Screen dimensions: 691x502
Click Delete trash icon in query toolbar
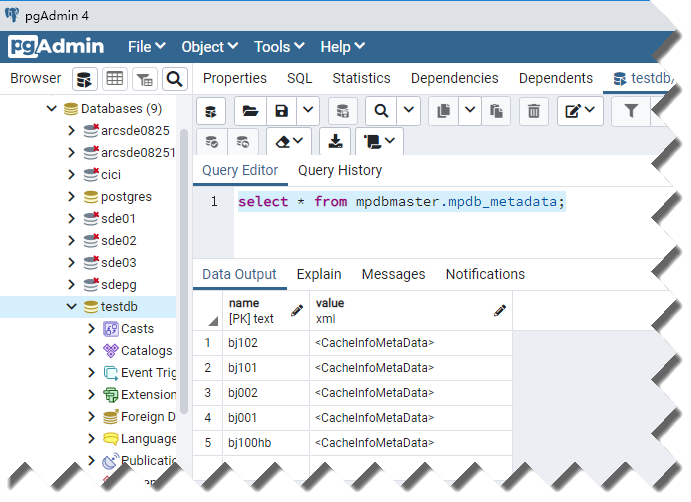coord(534,111)
